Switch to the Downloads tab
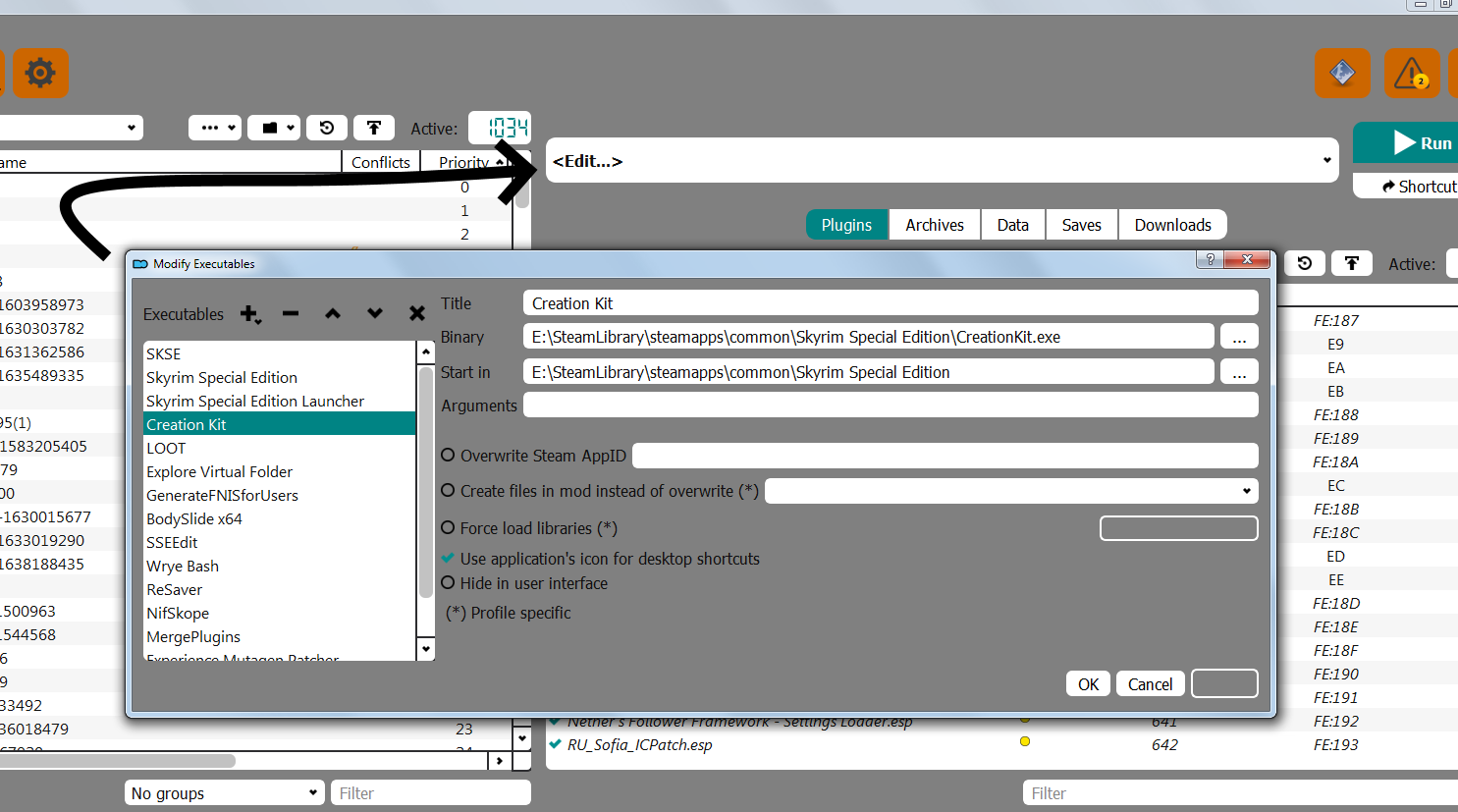This screenshot has width=1458, height=812. (x=1173, y=225)
